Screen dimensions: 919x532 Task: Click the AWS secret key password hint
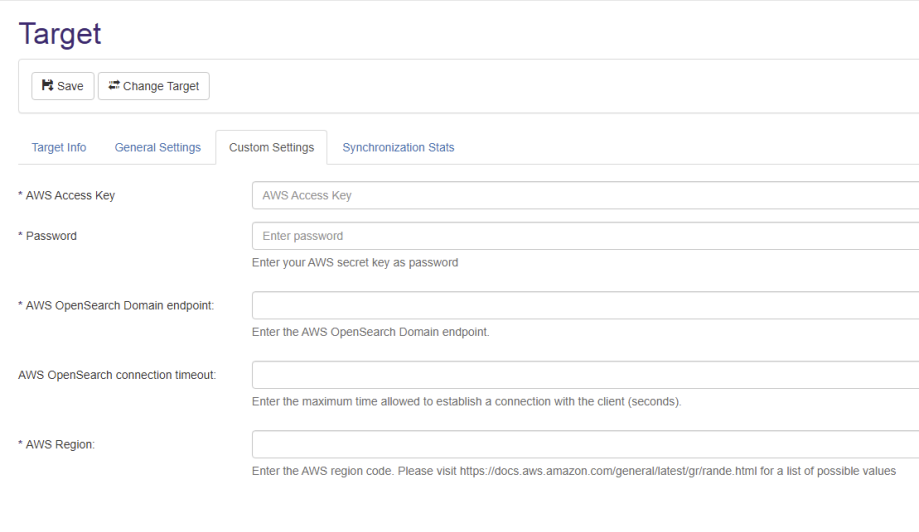click(355, 262)
